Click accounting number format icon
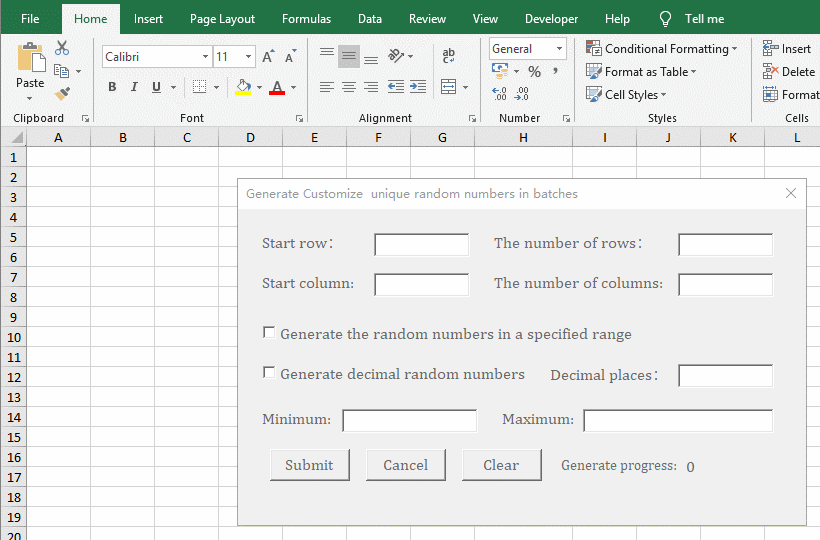The image size is (820, 540). (500, 70)
